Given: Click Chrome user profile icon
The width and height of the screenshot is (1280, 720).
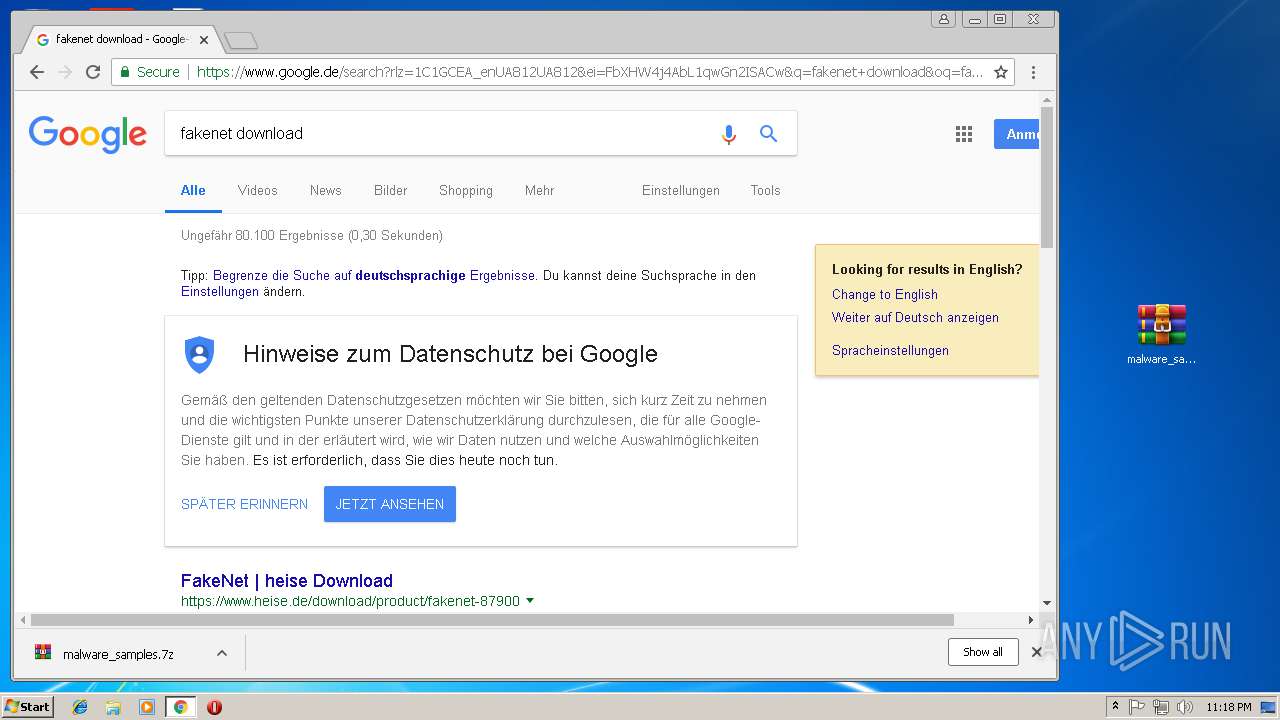Looking at the screenshot, I should point(943,19).
